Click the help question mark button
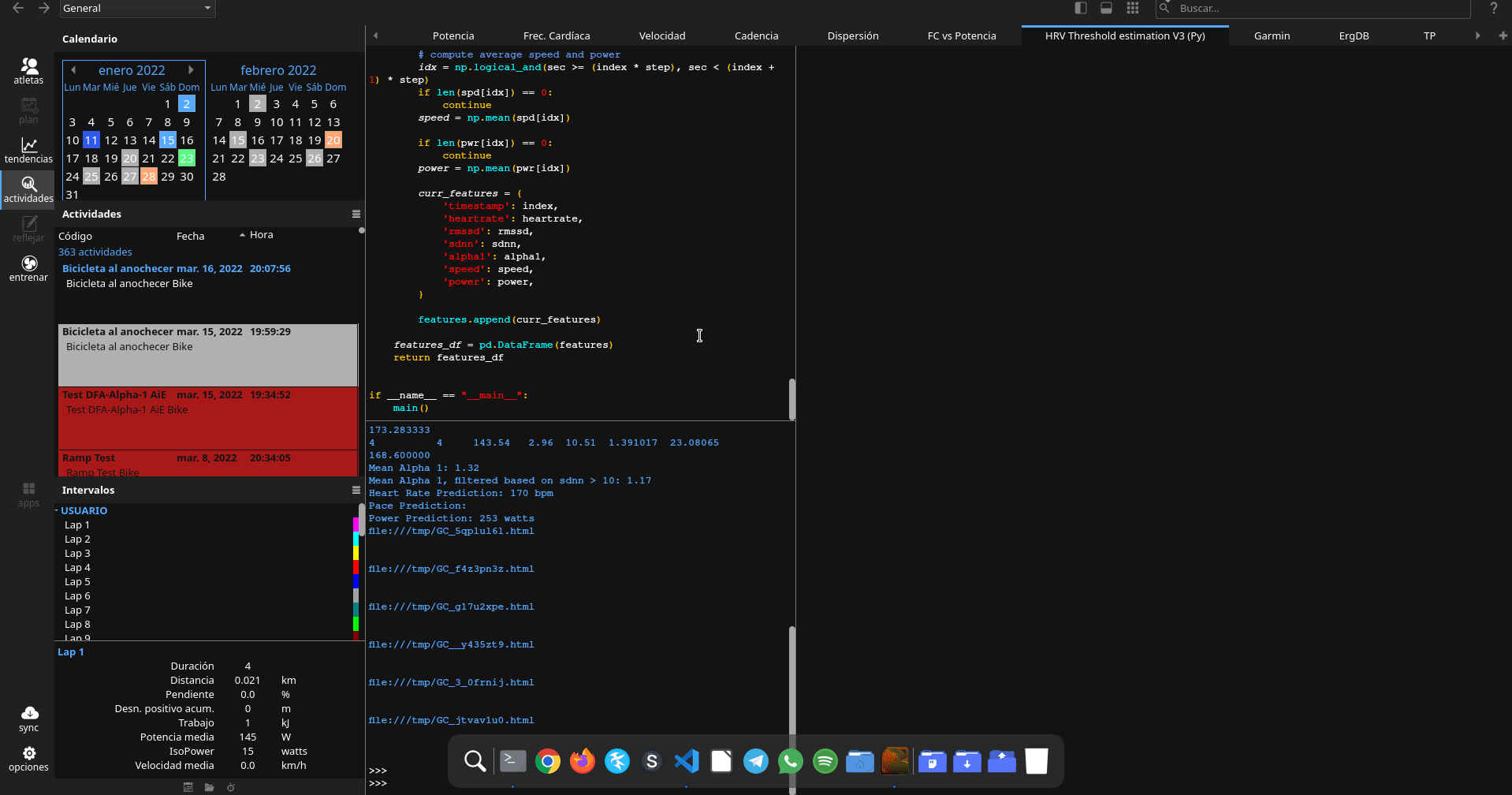1512x795 pixels. 1494,9
